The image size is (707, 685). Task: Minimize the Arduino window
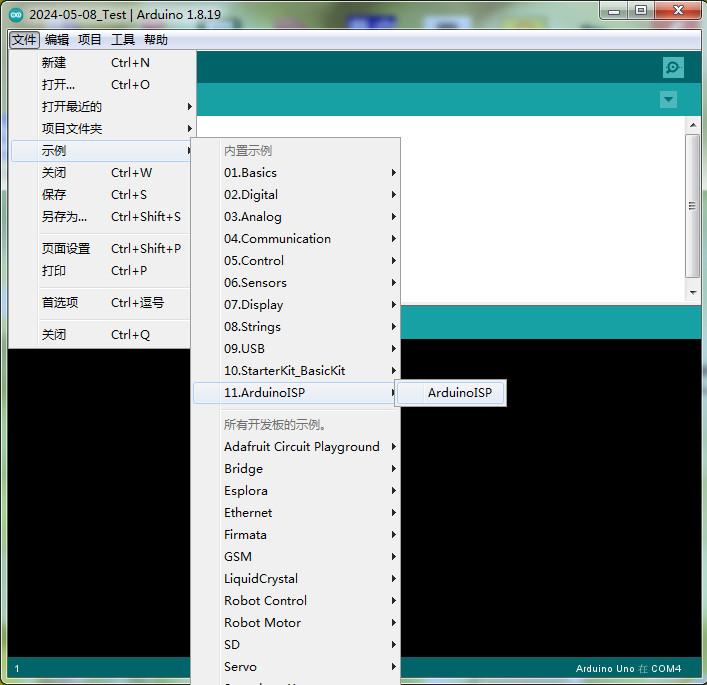614,11
